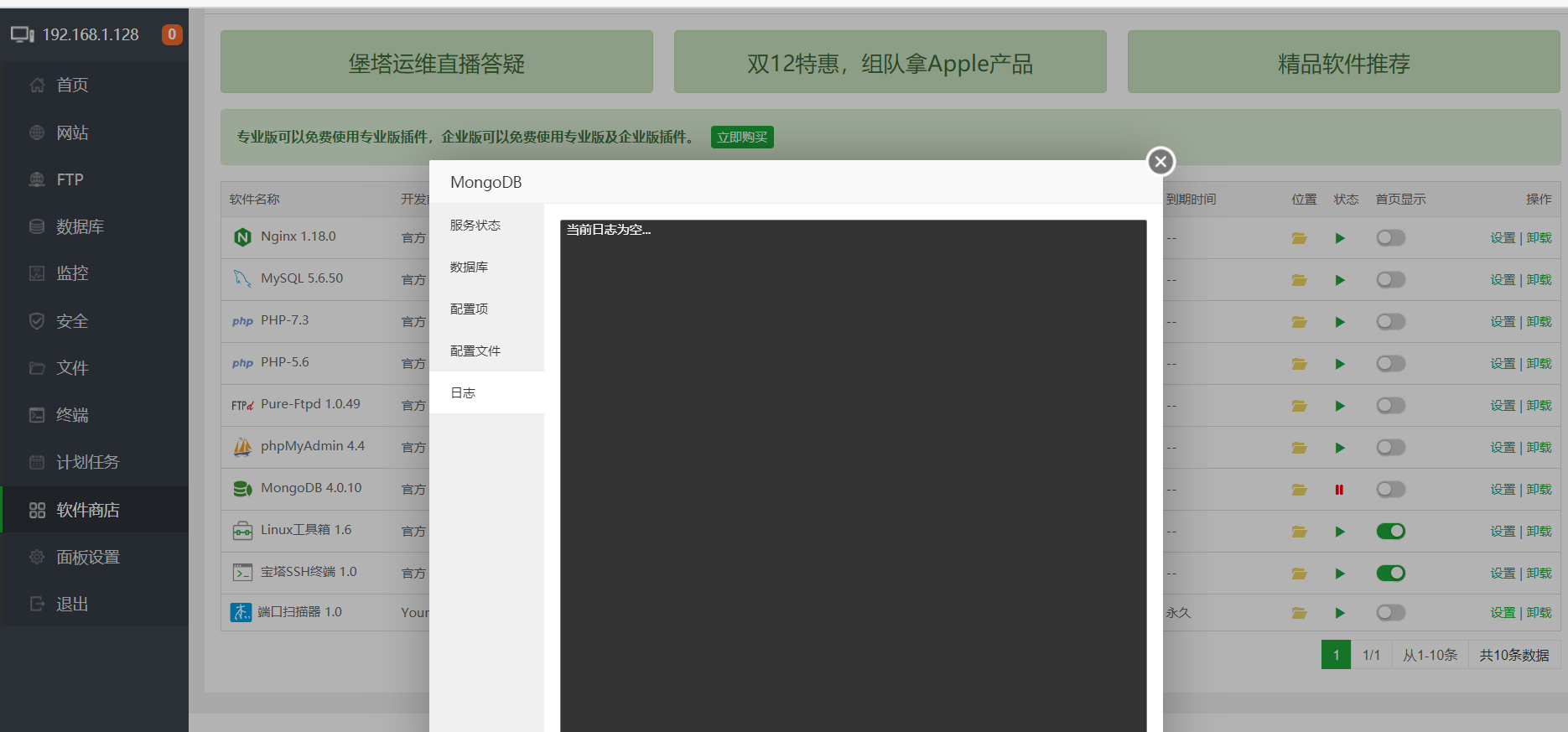
Task: Open the 监控 monitoring sidebar item
Action: tap(94, 273)
